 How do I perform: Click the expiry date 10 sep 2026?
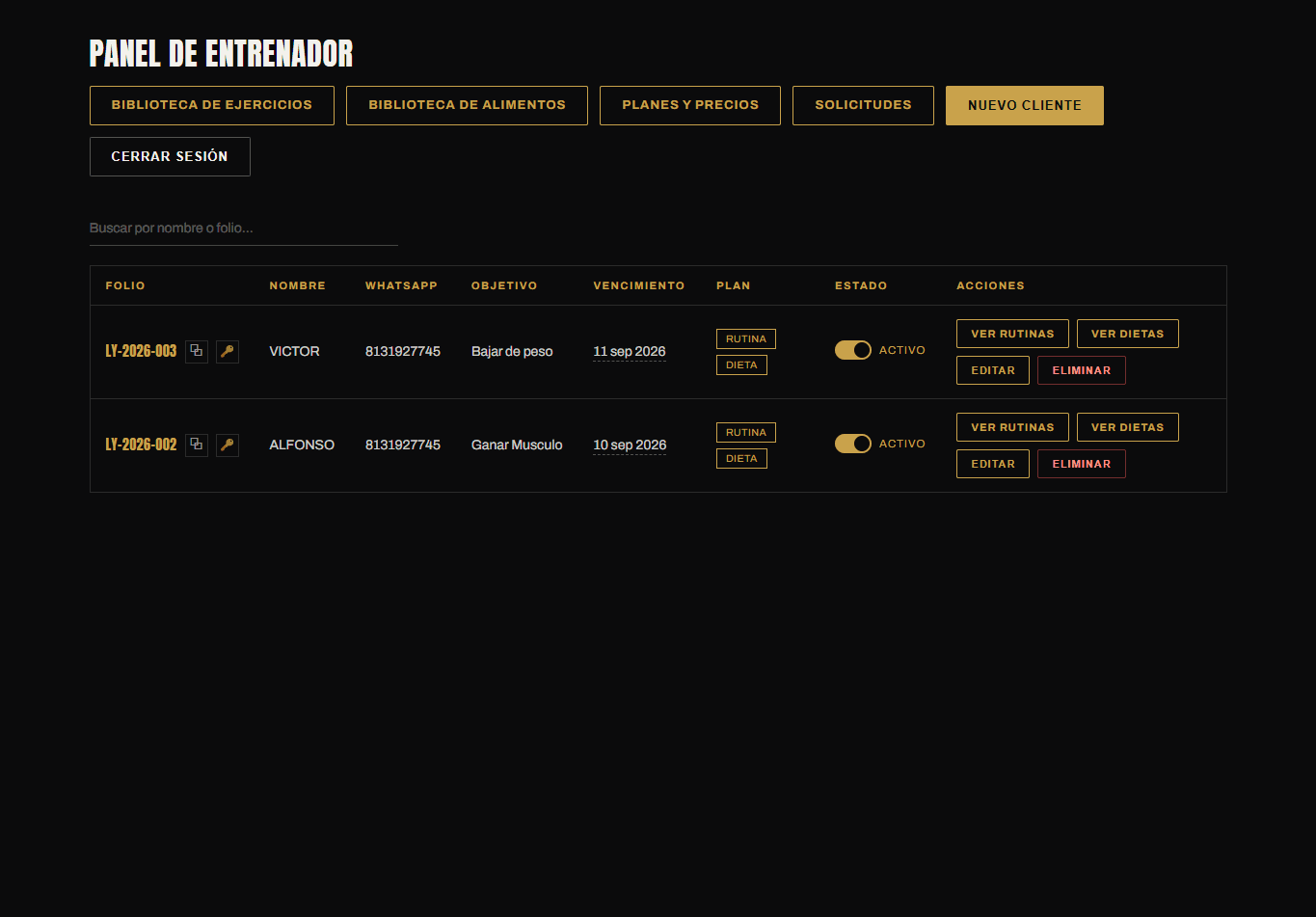[630, 445]
